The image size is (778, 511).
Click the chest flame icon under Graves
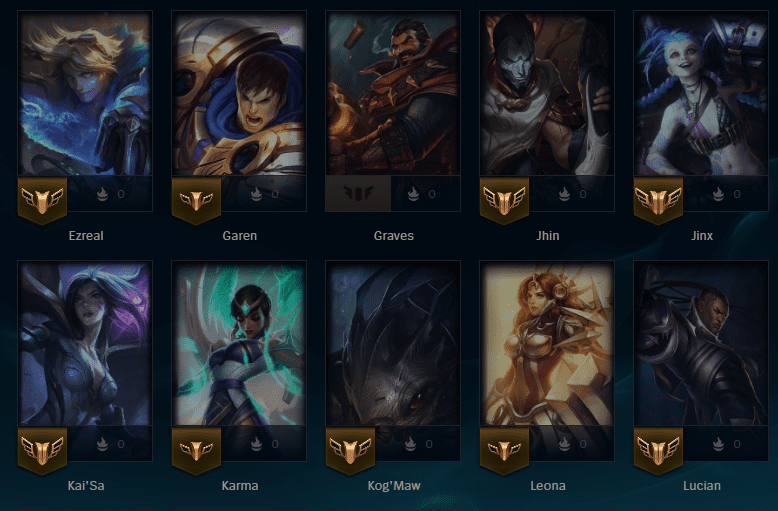(x=413, y=194)
